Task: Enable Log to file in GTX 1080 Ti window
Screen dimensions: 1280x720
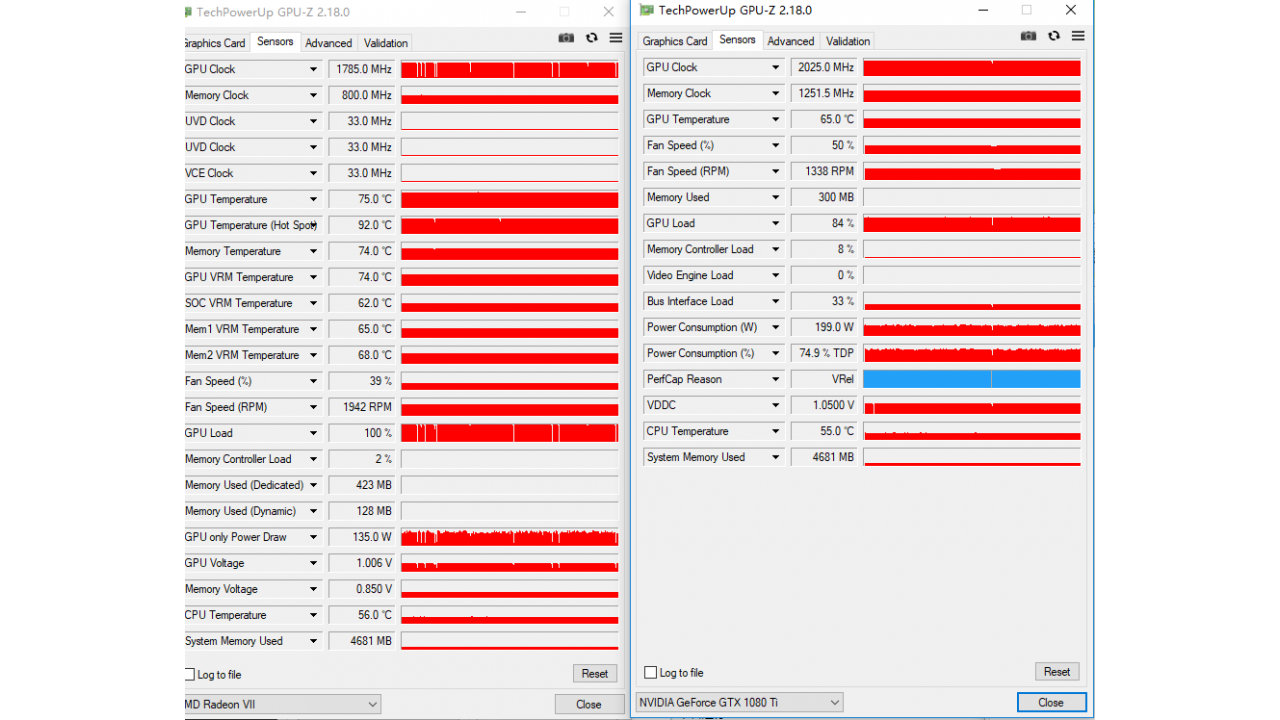Action: pos(651,672)
